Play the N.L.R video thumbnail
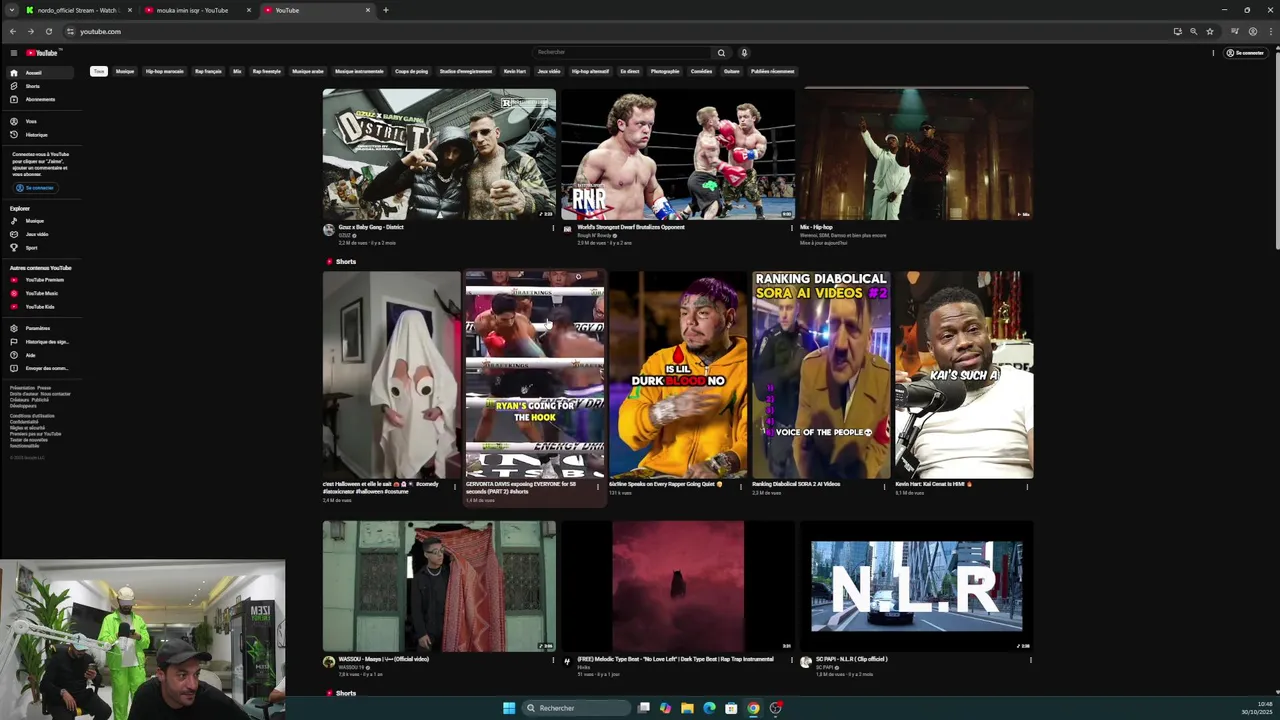Image resolution: width=1280 pixels, height=720 pixels. [917, 586]
